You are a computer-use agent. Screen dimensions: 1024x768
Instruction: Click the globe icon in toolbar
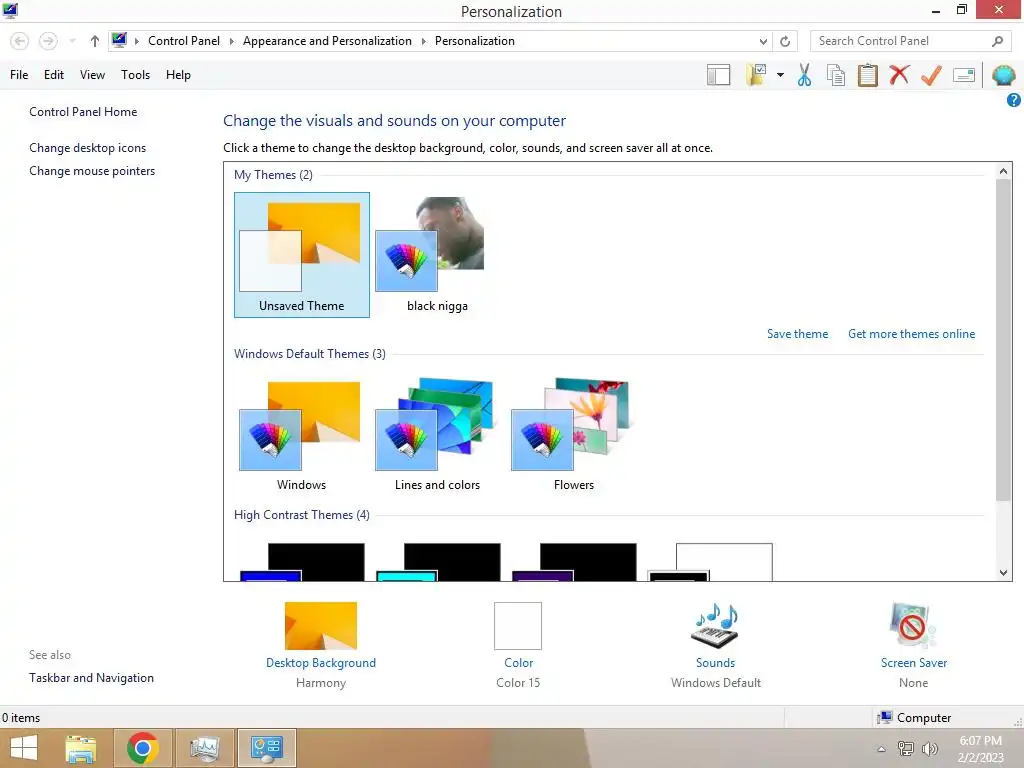tap(1003, 75)
